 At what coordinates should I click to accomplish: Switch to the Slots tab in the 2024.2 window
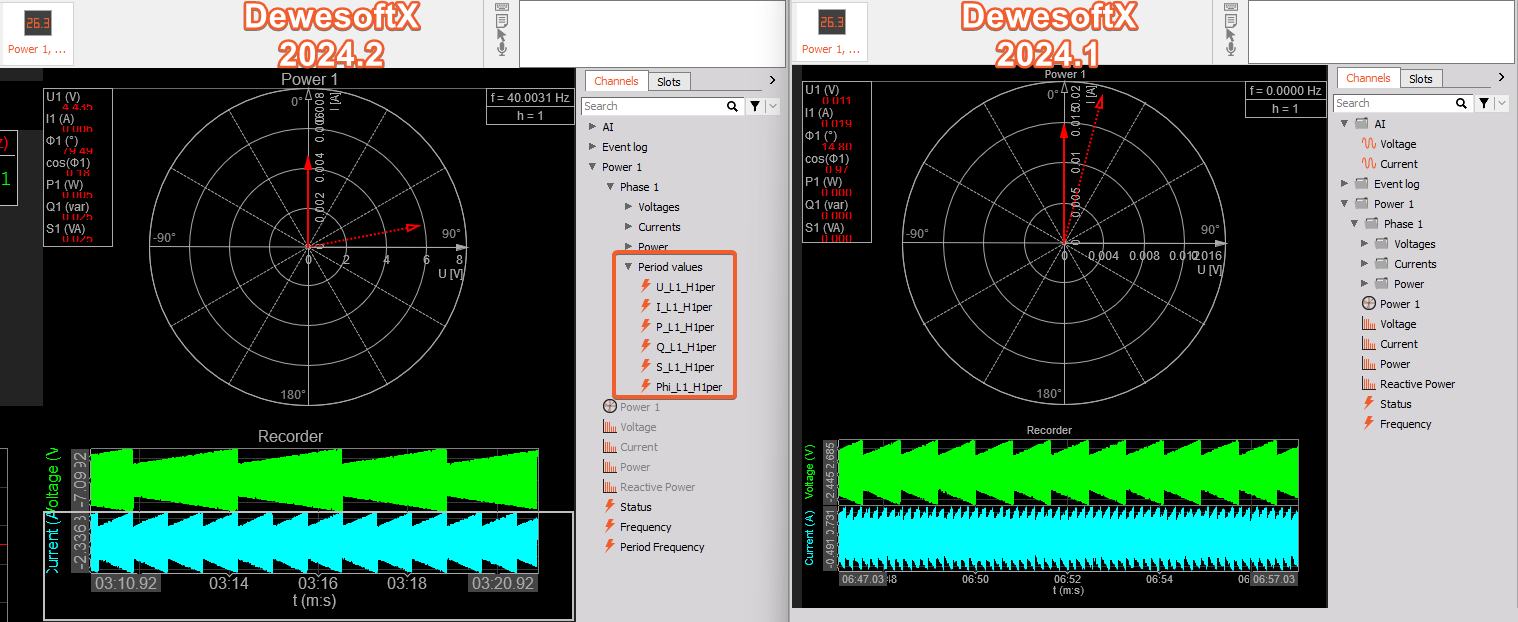click(669, 82)
